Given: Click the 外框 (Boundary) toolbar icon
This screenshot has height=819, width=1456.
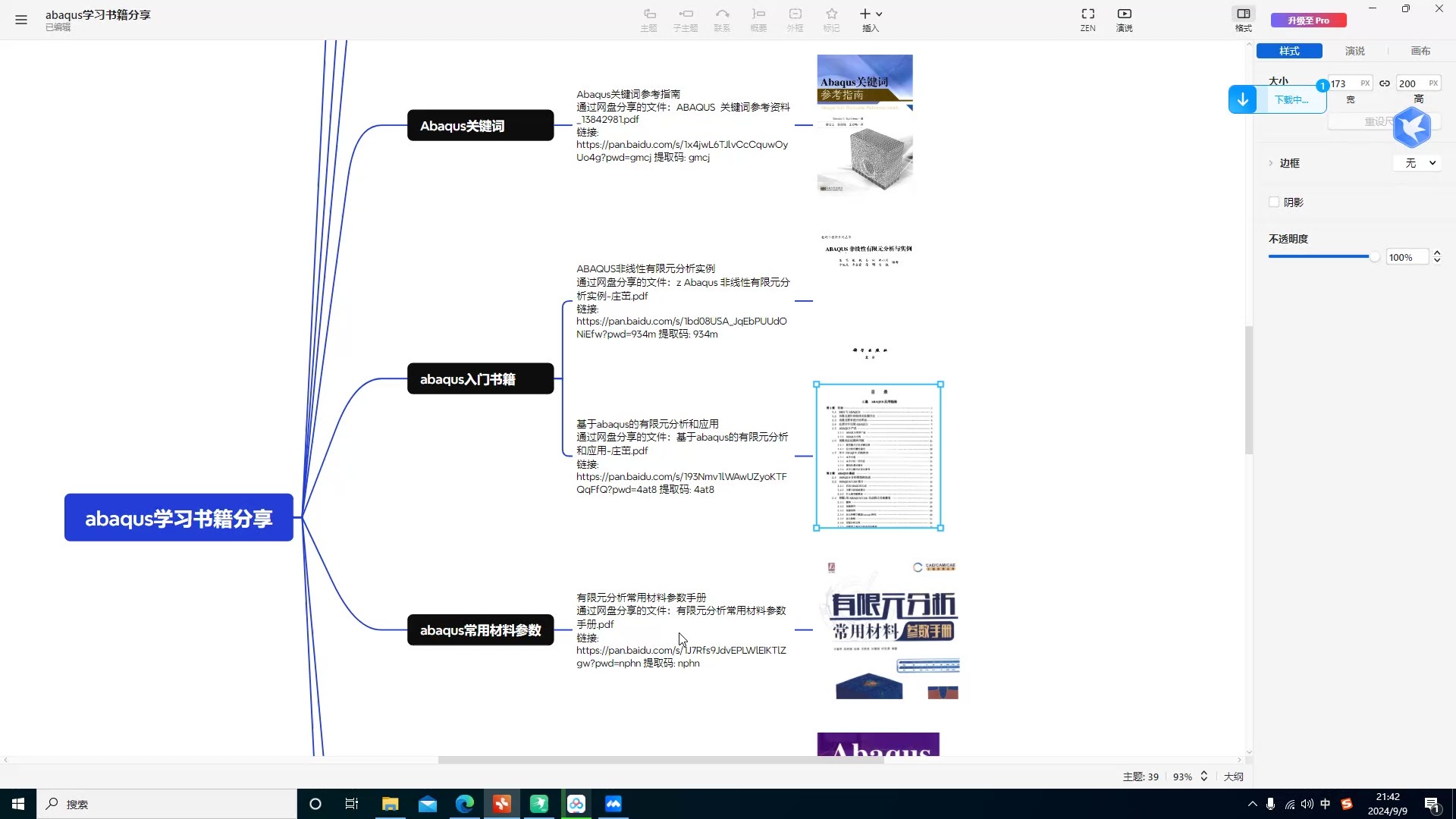Looking at the screenshot, I should pos(795,20).
